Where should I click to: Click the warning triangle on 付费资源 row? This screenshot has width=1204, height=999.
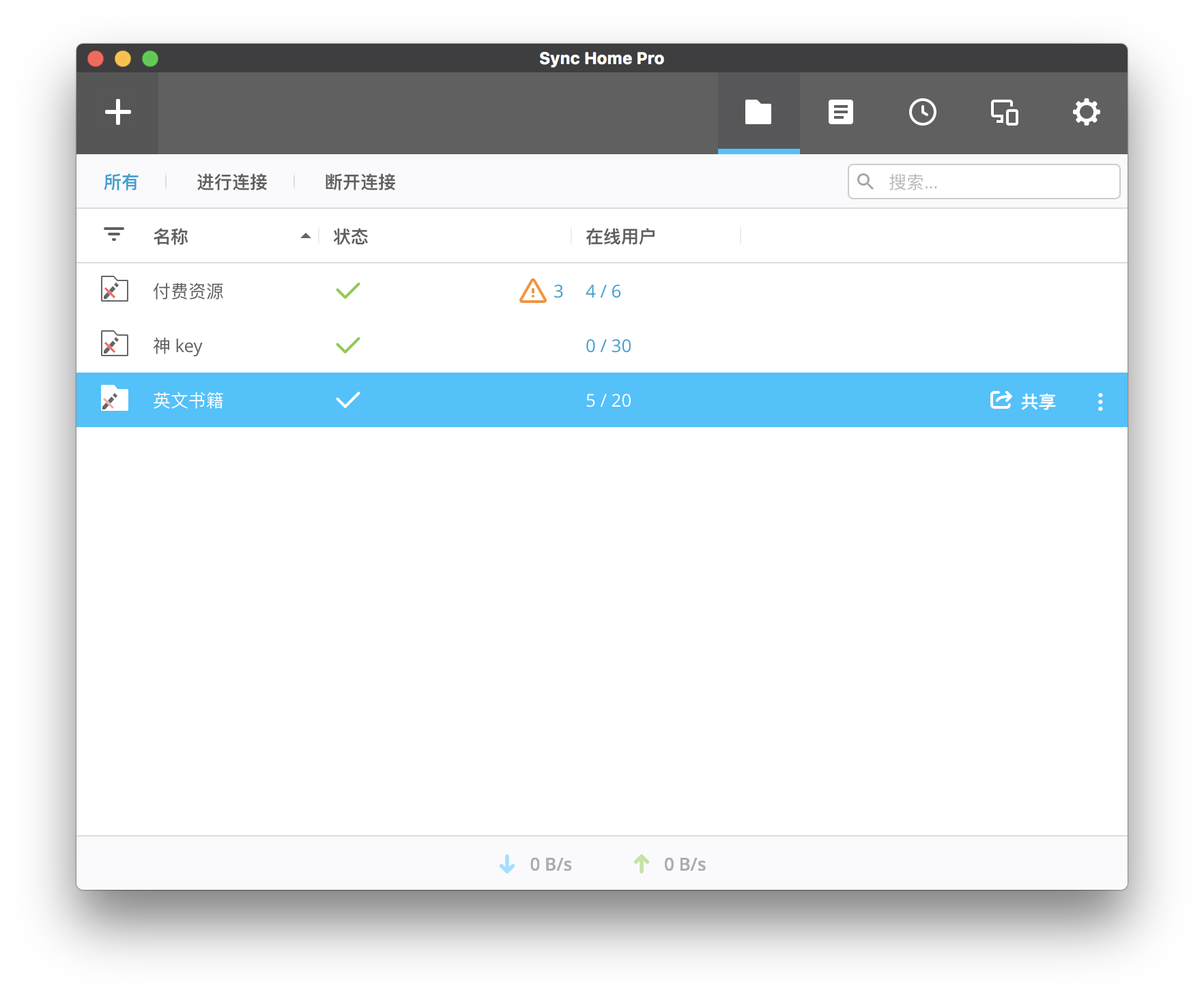(x=532, y=291)
